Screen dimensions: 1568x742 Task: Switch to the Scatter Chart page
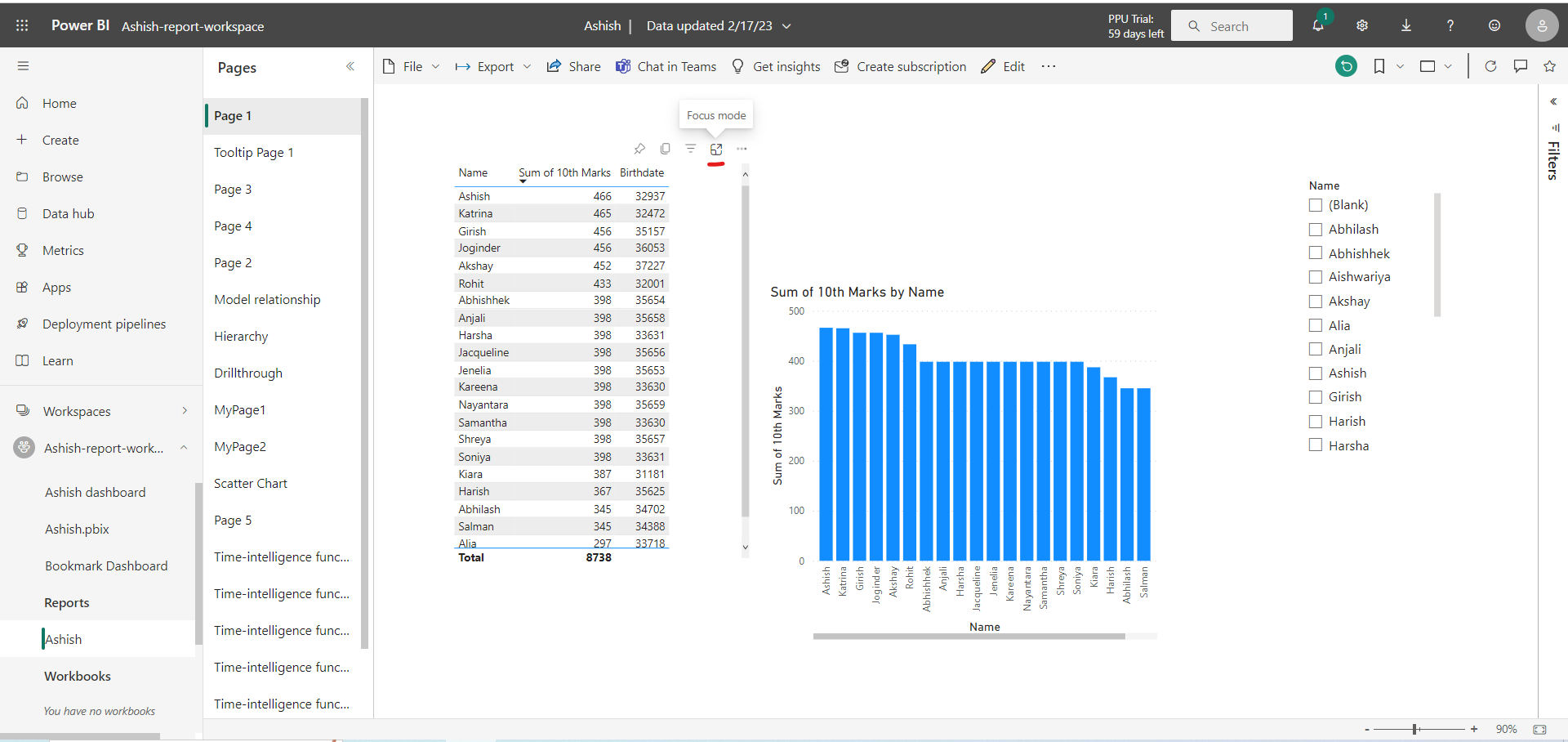251,483
